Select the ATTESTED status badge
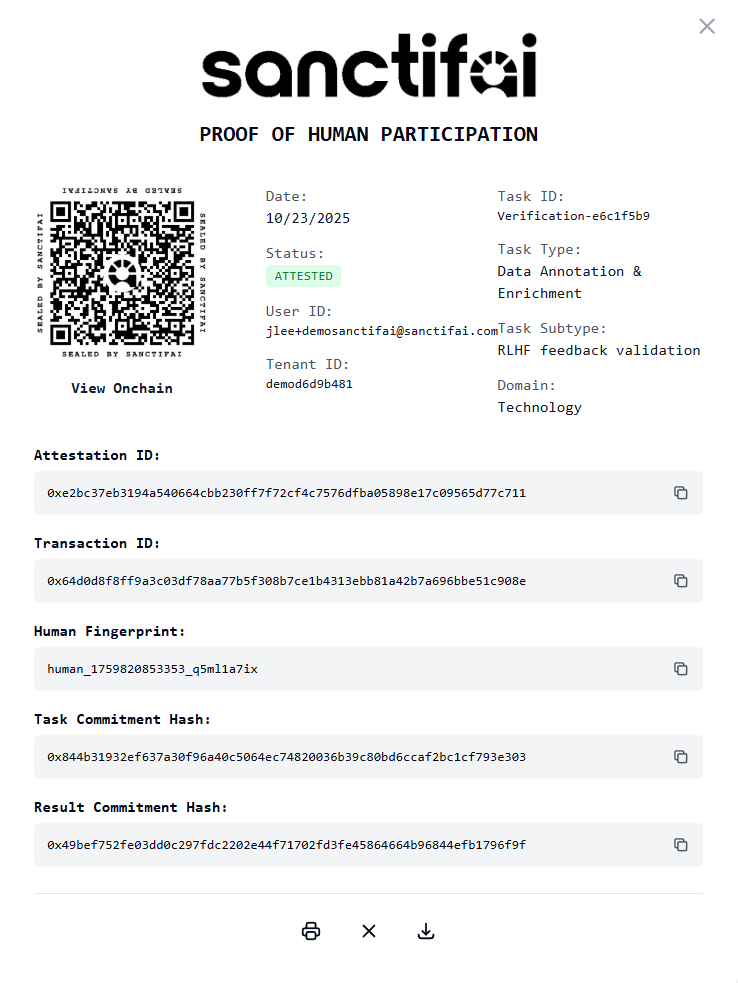This screenshot has height=983, width=738. click(303, 276)
